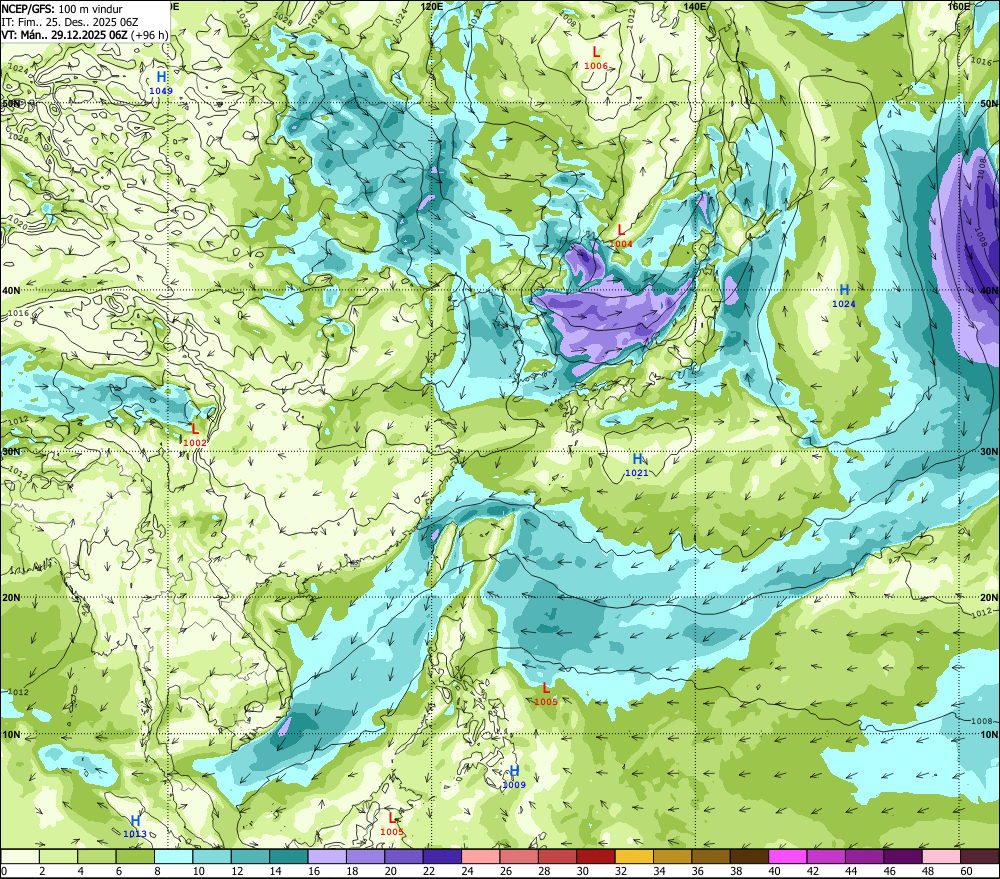1000x879 pixels.
Task: Select the H 1049 high pressure marker
Action: click(x=161, y=83)
